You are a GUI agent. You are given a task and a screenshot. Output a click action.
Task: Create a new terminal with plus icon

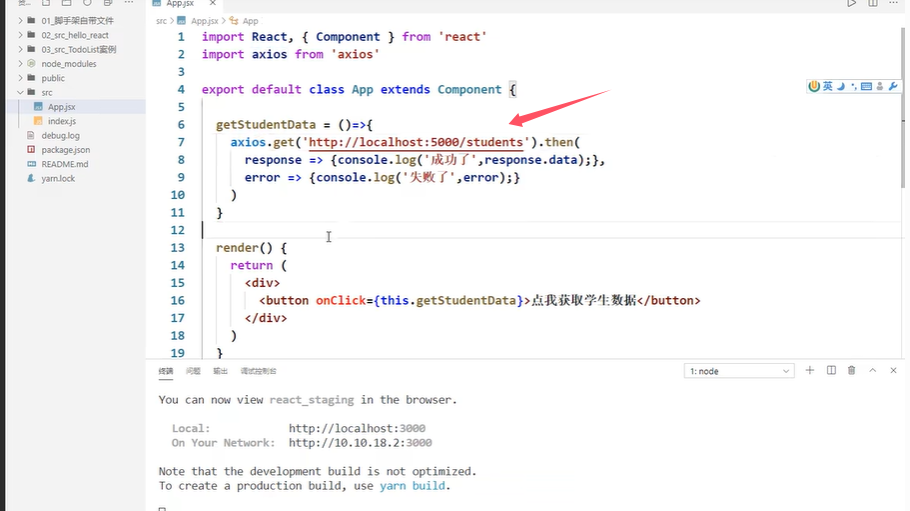[810, 370]
